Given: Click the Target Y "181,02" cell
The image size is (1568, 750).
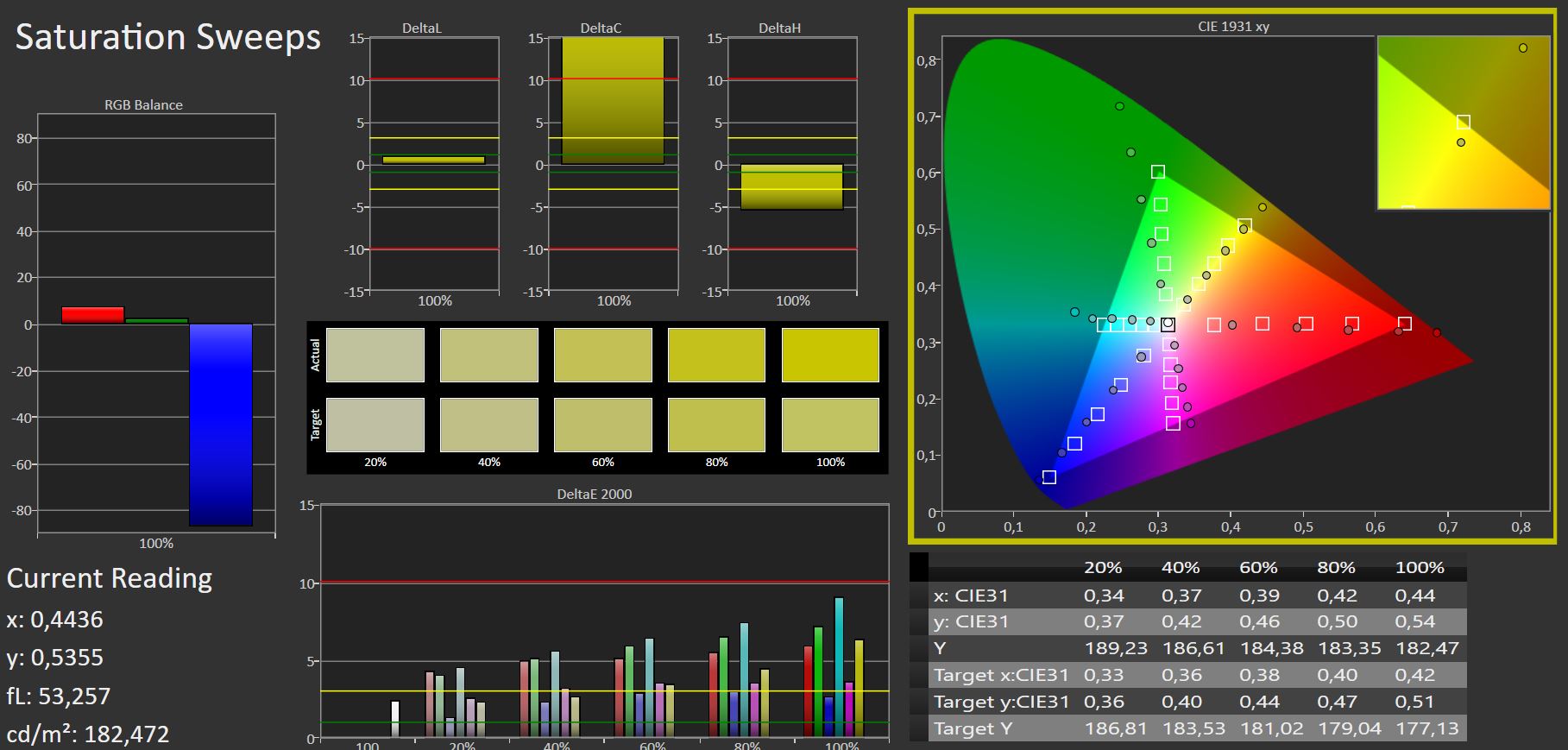Looking at the screenshot, I should 1271,728.
